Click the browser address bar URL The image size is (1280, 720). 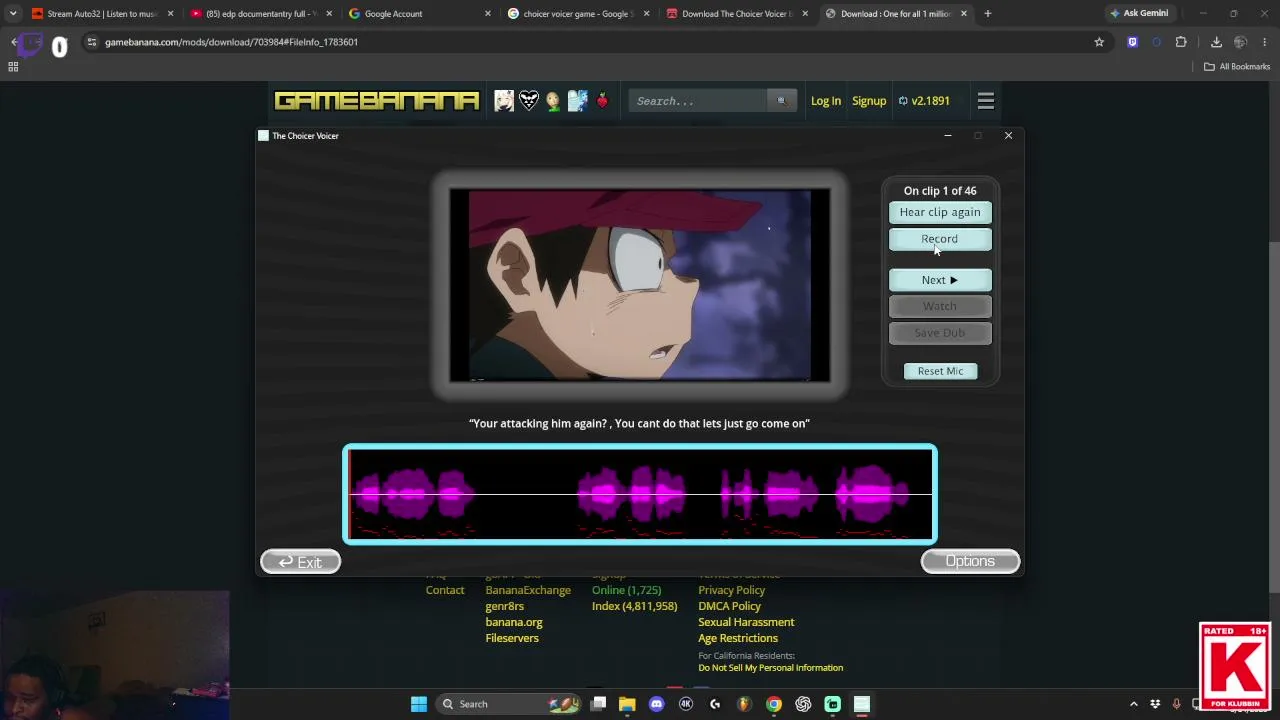point(231,42)
